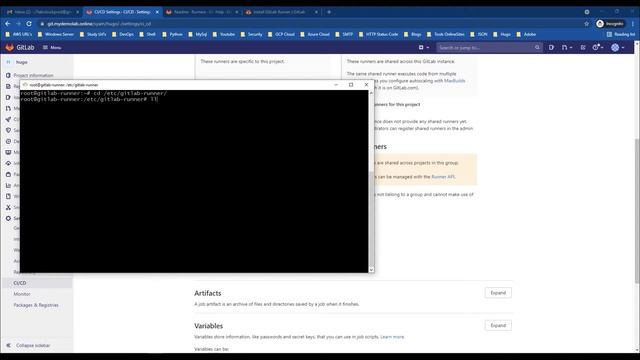The height and width of the screenshot is (360, 640).
Task: Expand the Artifacts section
Action: click(498, 293)
